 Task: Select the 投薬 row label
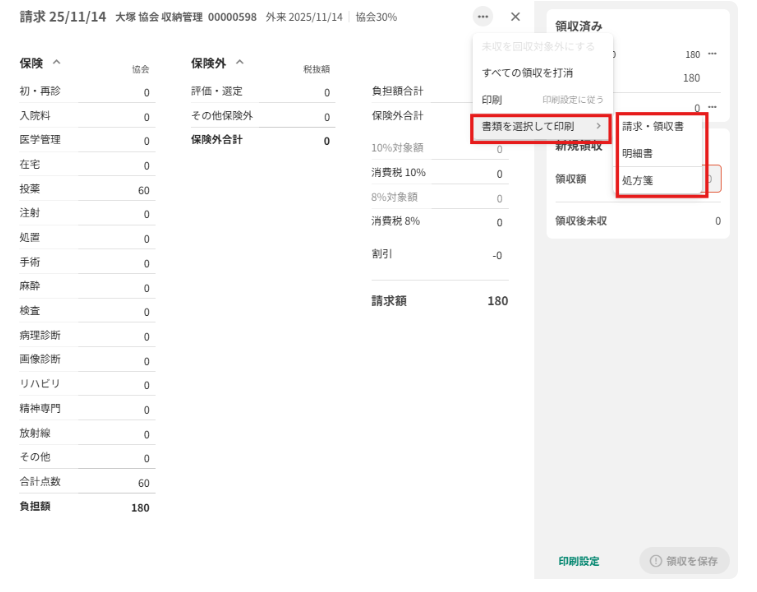tap(29, 189)
